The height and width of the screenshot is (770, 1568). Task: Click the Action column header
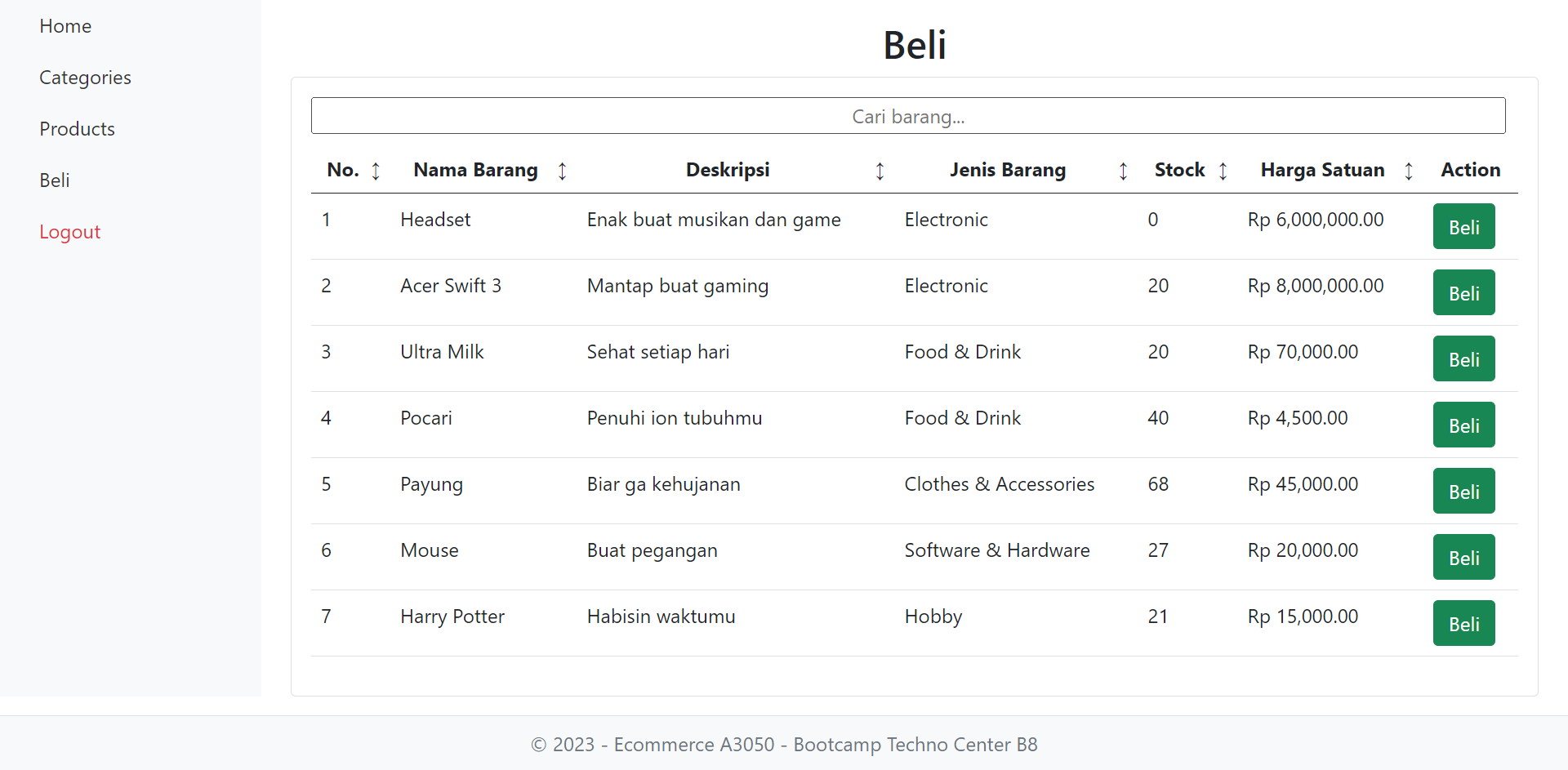[1470, 170]
